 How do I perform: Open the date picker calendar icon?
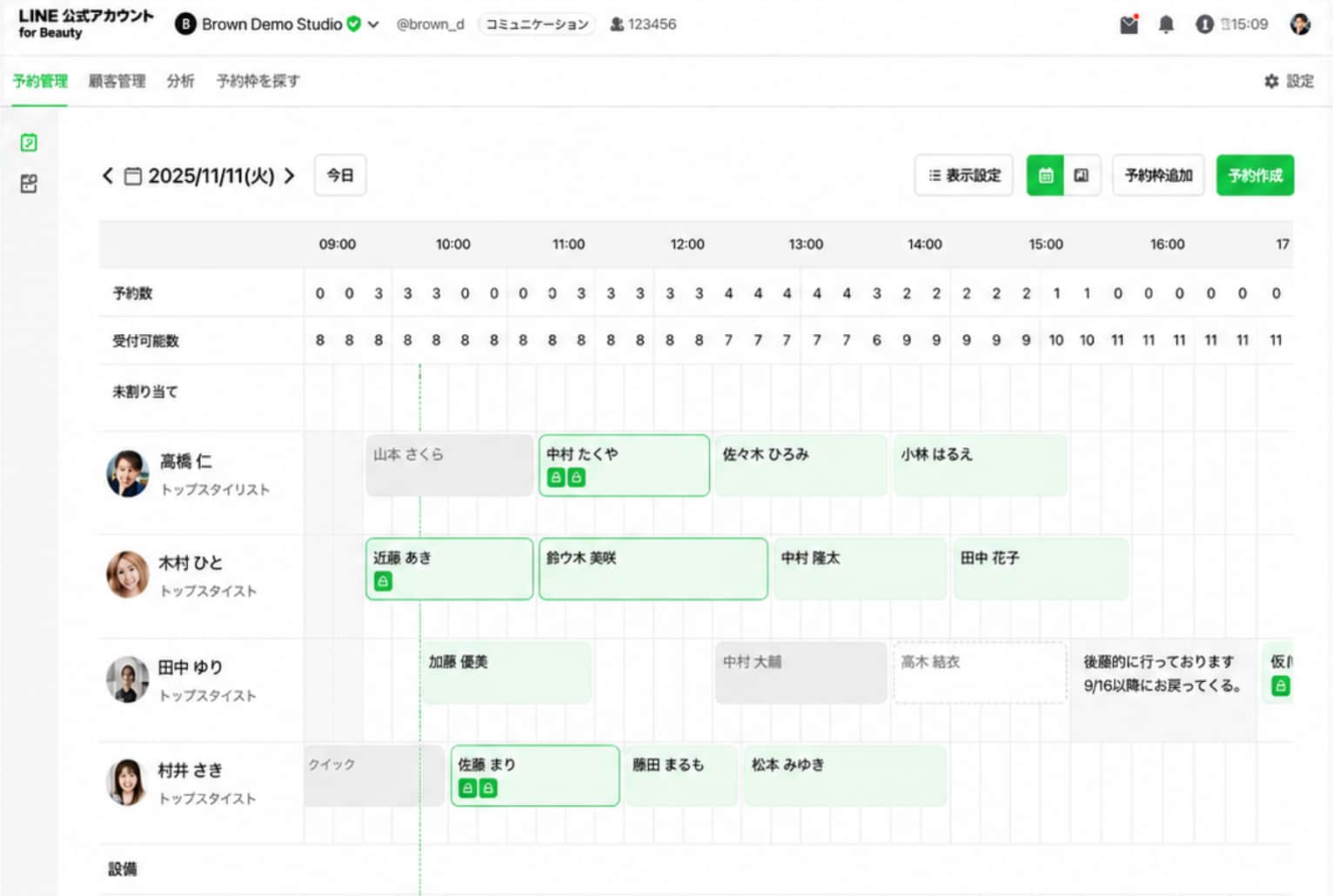[x=133, y=177]
